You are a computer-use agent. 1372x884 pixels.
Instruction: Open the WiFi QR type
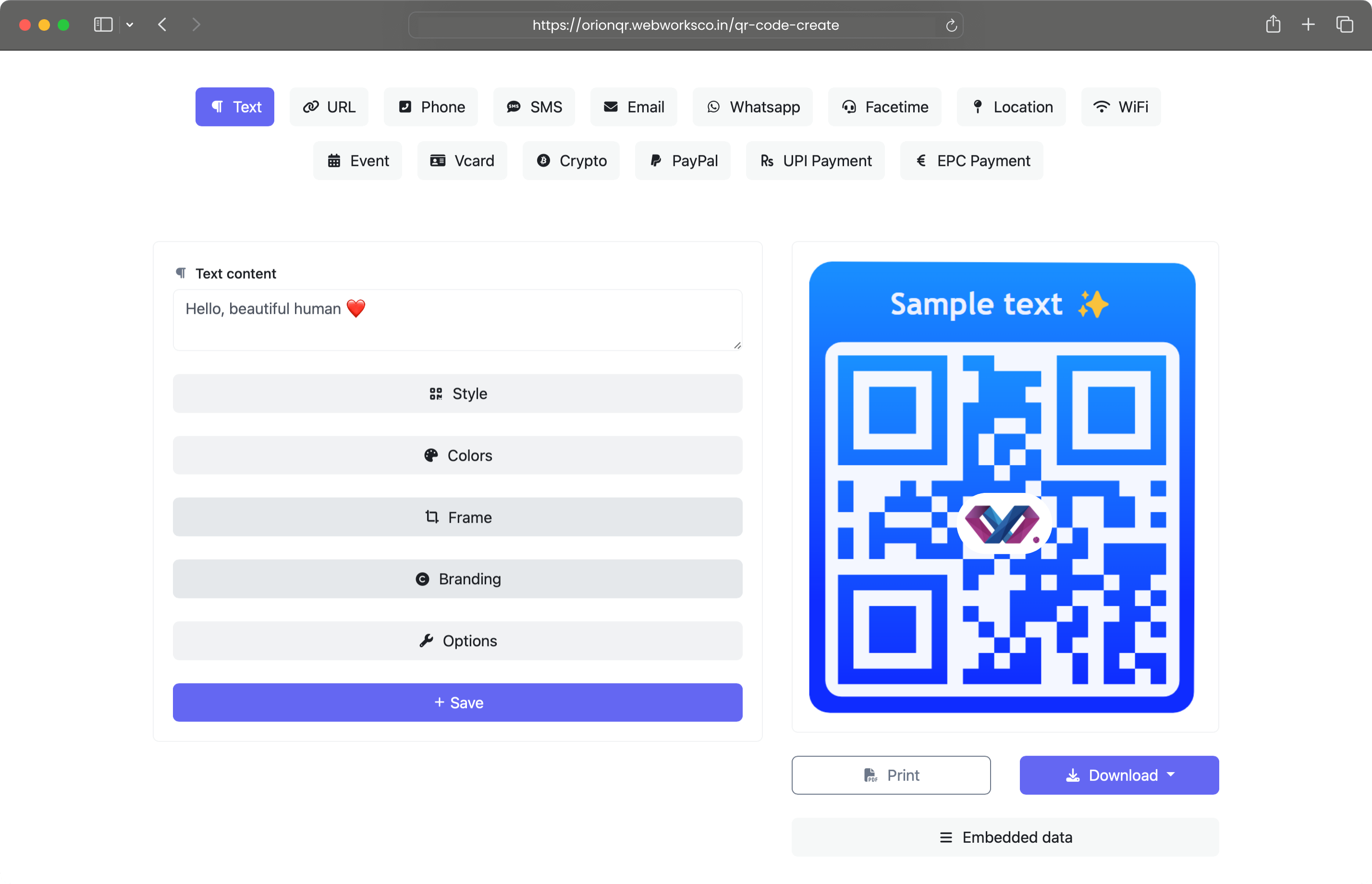click(x=1121, y=107)
